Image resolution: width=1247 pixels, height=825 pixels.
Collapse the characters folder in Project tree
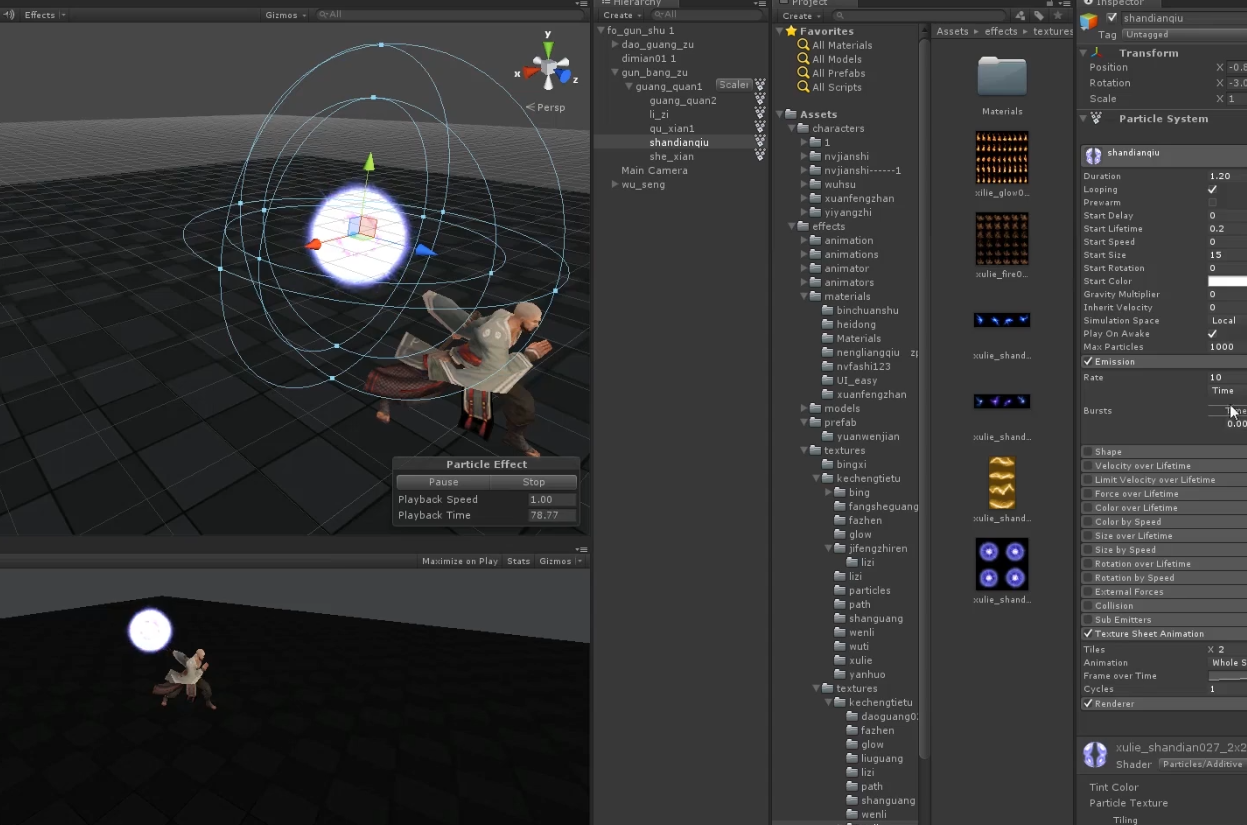coord(791,128)
